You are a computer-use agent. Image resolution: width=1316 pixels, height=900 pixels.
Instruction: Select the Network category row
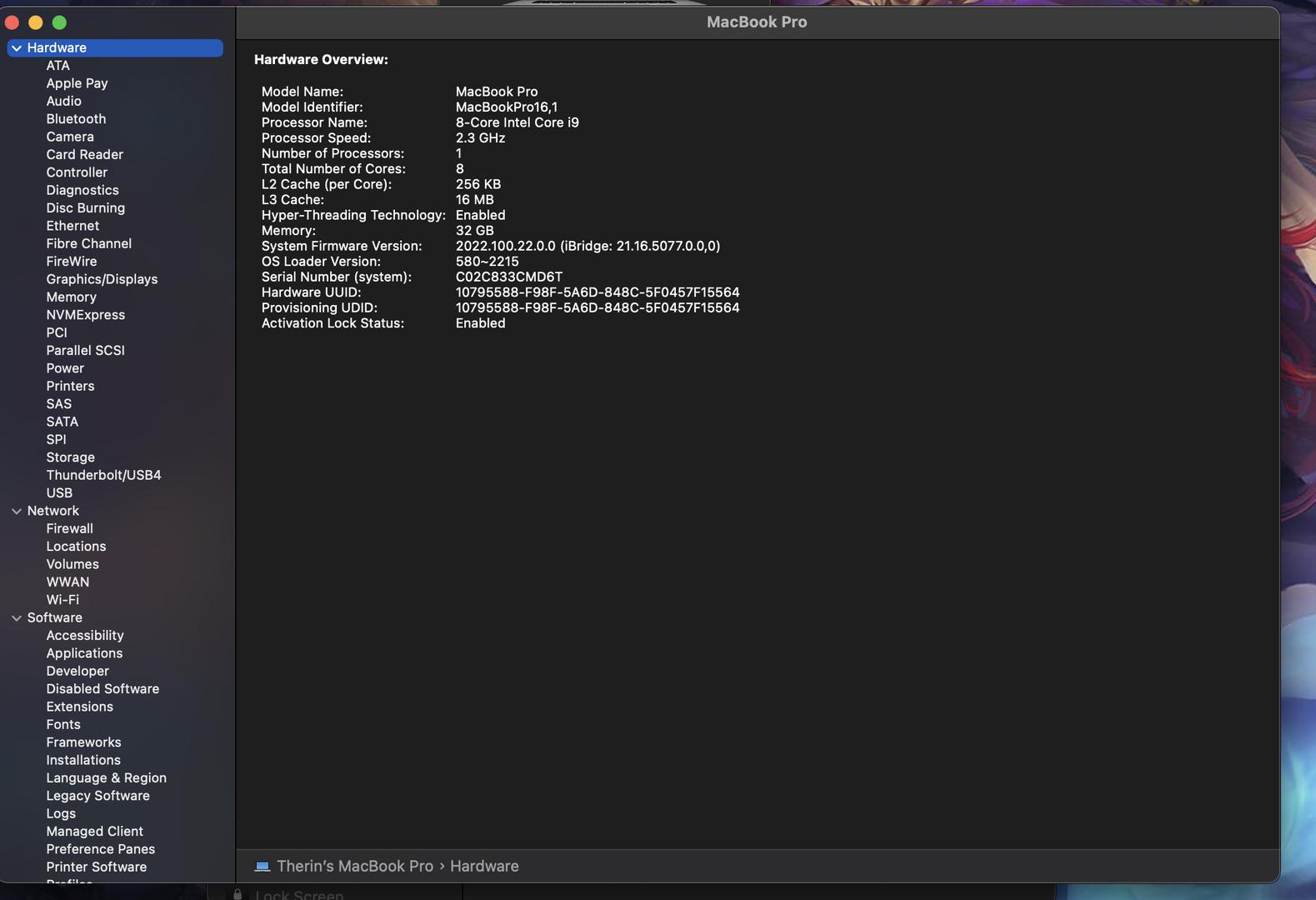pos(115,511)
